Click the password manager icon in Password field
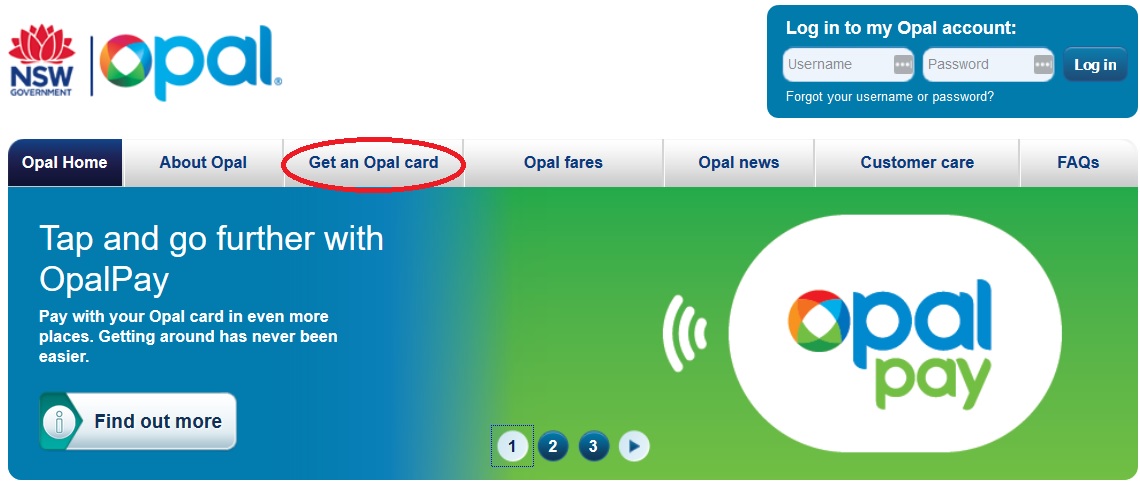 1043,65
